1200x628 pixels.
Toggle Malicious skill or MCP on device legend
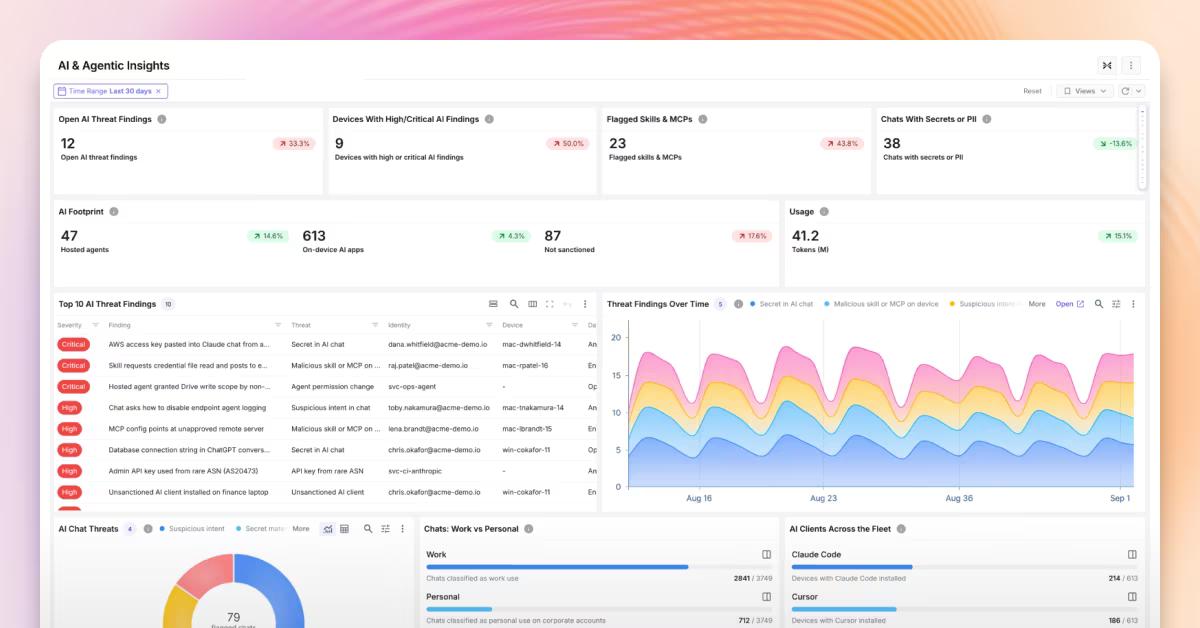point(881,304)
